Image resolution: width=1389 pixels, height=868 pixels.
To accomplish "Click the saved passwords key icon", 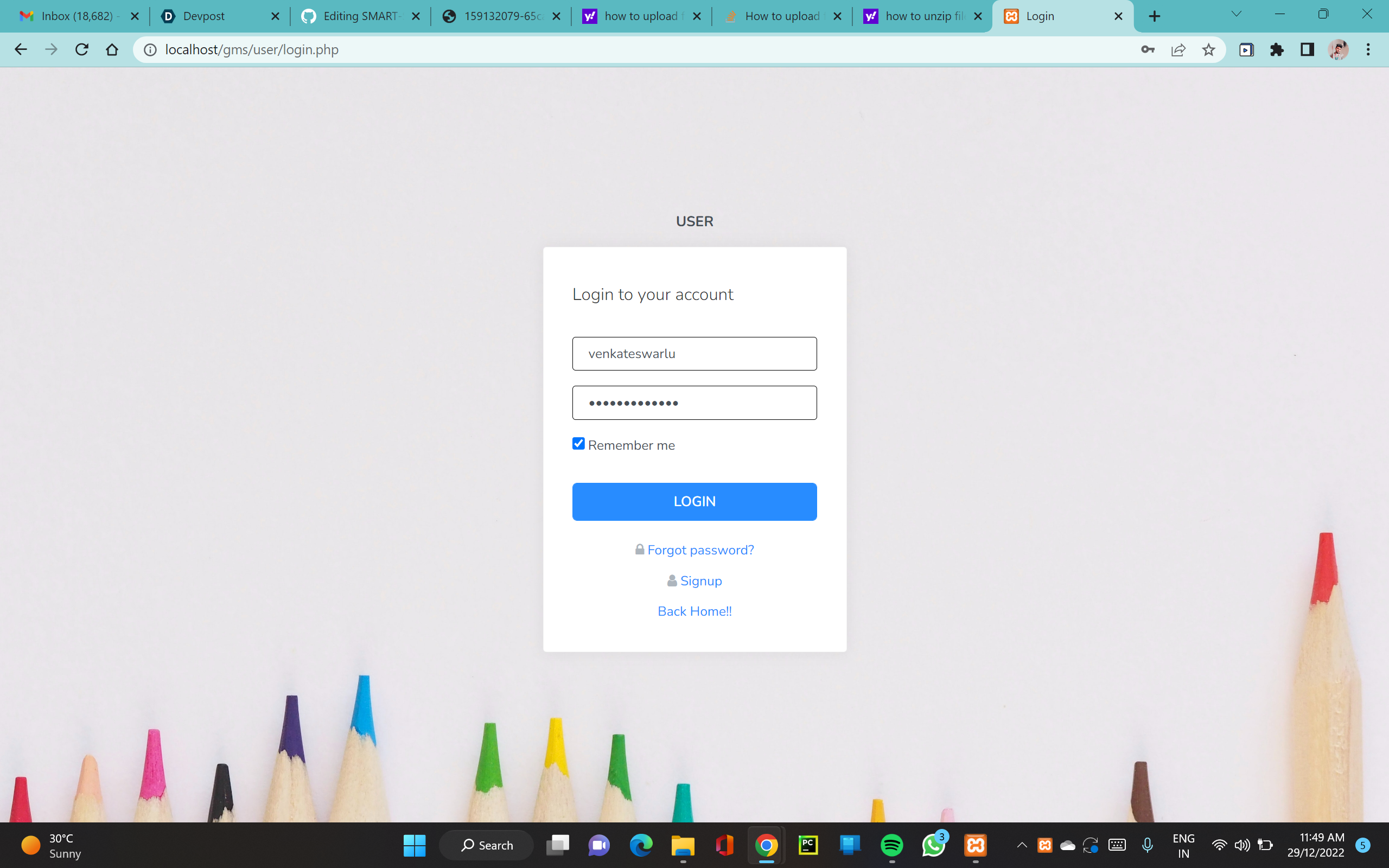I will (x=1148, y=50).
